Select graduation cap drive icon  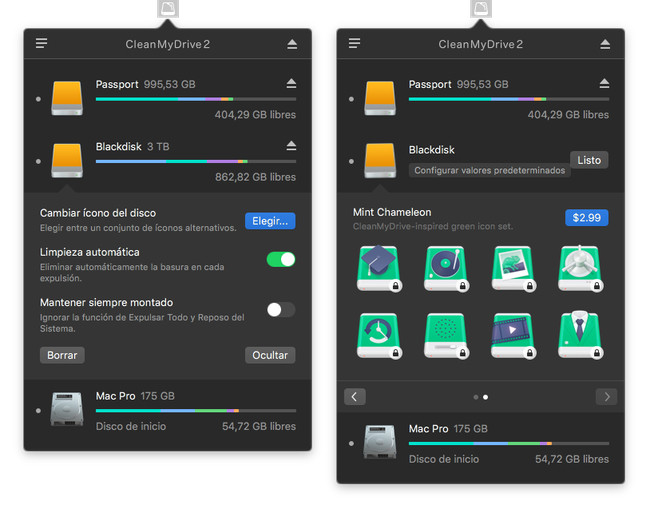(379, 268)
